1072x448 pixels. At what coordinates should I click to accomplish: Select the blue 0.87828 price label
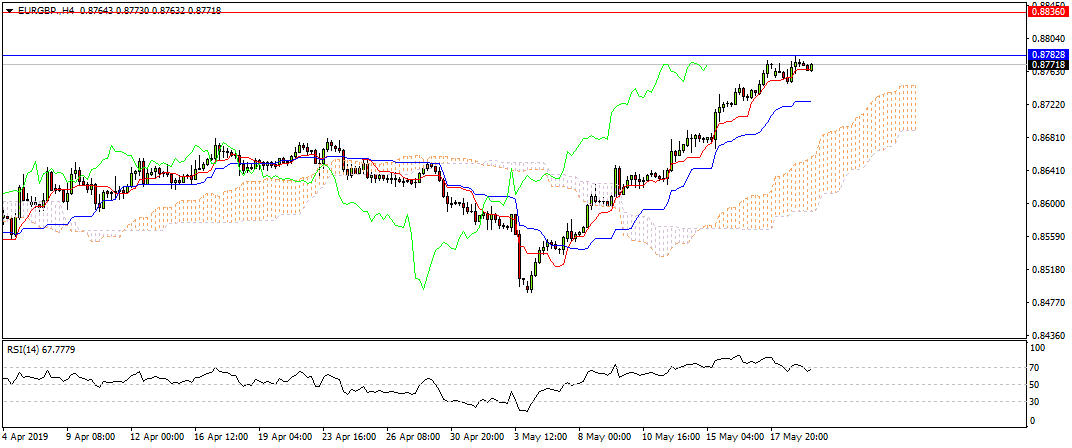pos(1046,54)
